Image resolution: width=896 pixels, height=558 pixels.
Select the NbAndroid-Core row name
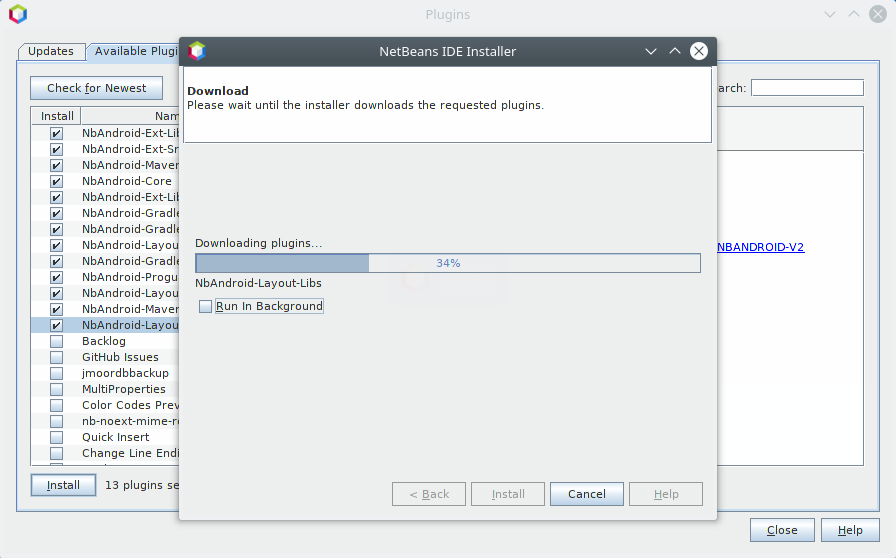click(x=126, y=181)
